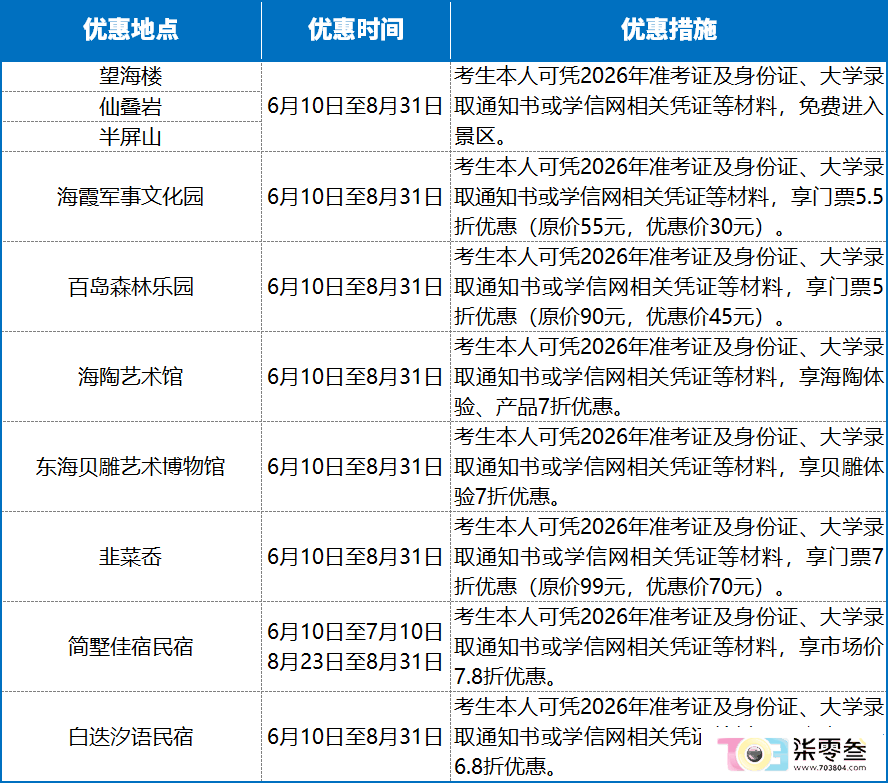Select the 海霞军事文化园 cell
Screen dimensions: 888x783
tap(131, 196)
